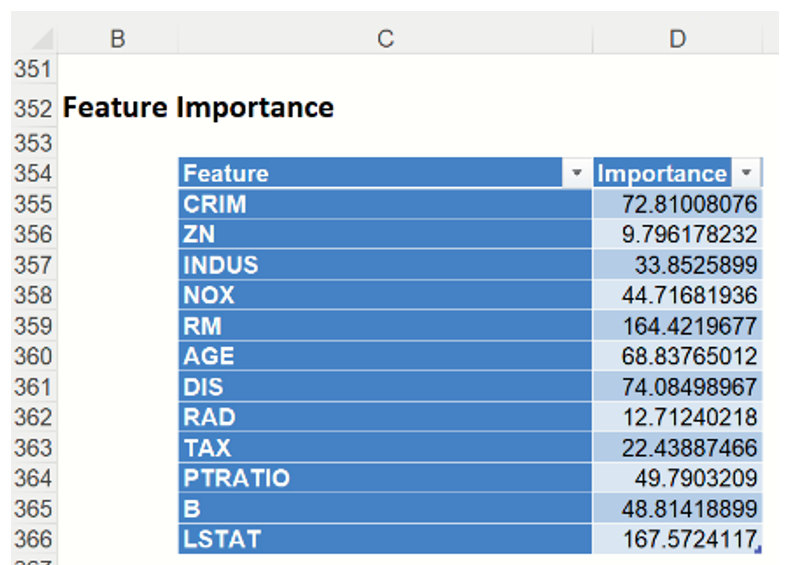Click row 366 header

(x=32, y=539)
